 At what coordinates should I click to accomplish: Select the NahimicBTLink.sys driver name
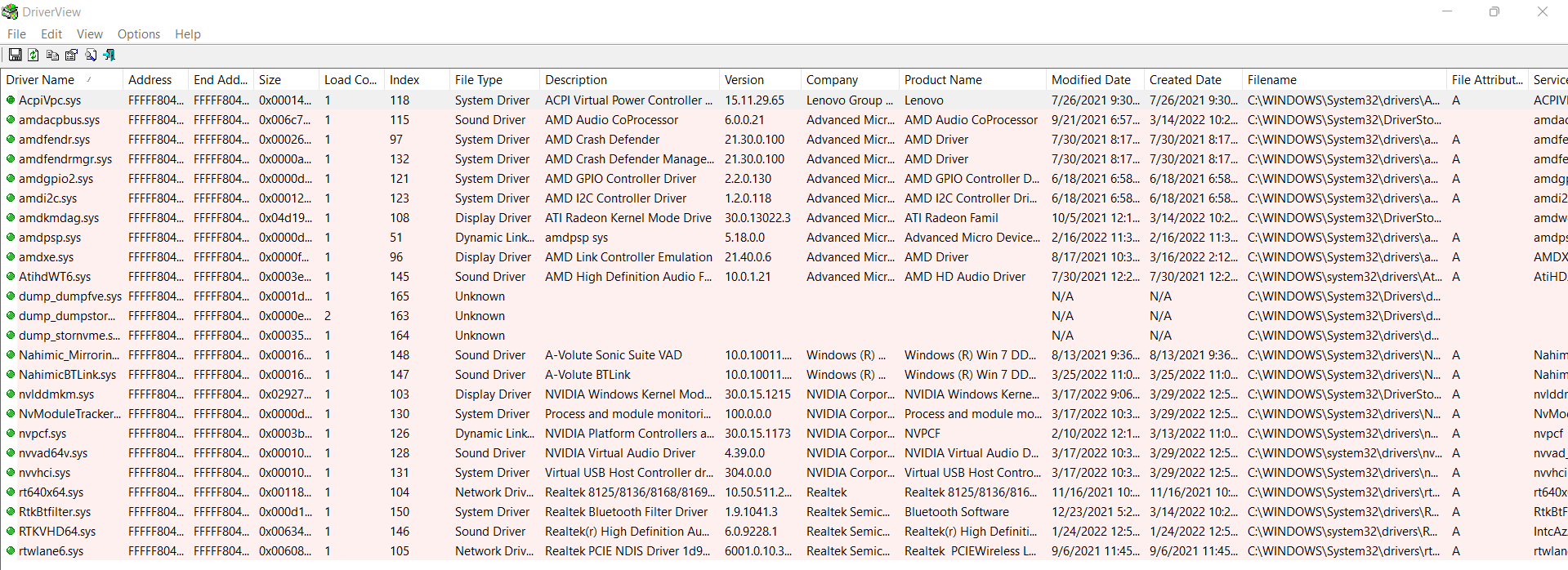point(67,375)
